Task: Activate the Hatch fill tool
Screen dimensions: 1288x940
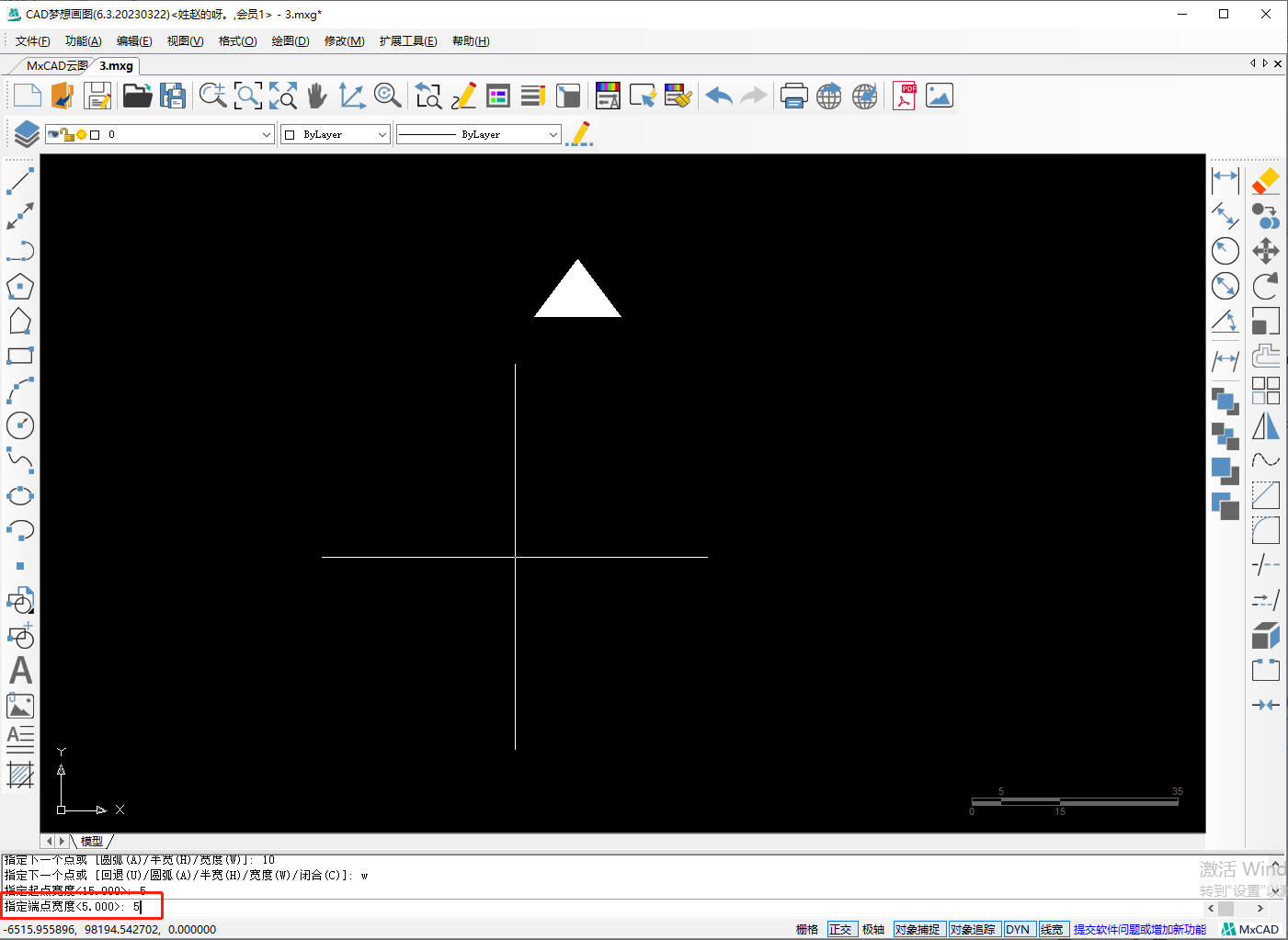Action: (x=20, y=776)
